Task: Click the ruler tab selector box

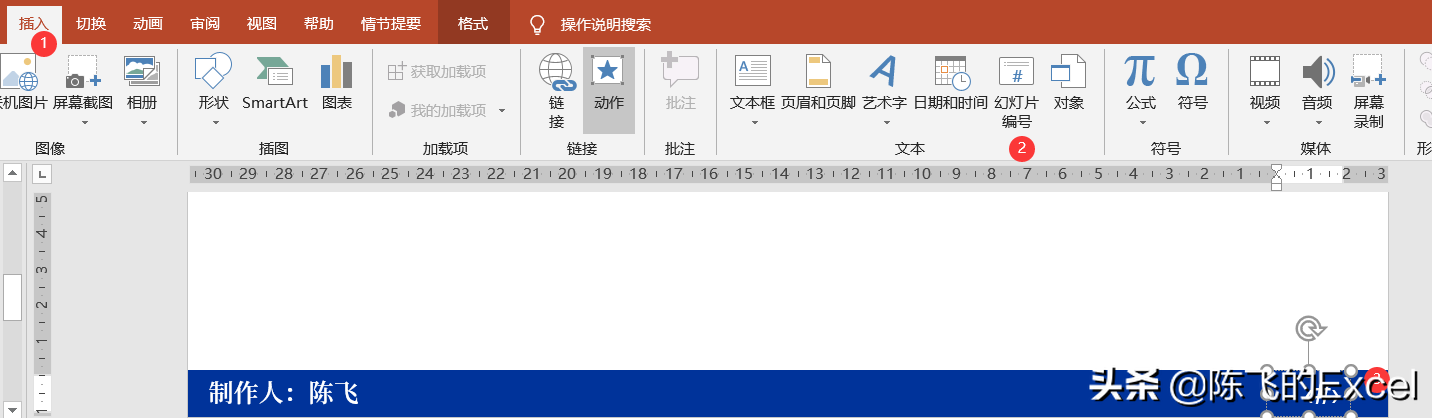Action: pos(42,174)
